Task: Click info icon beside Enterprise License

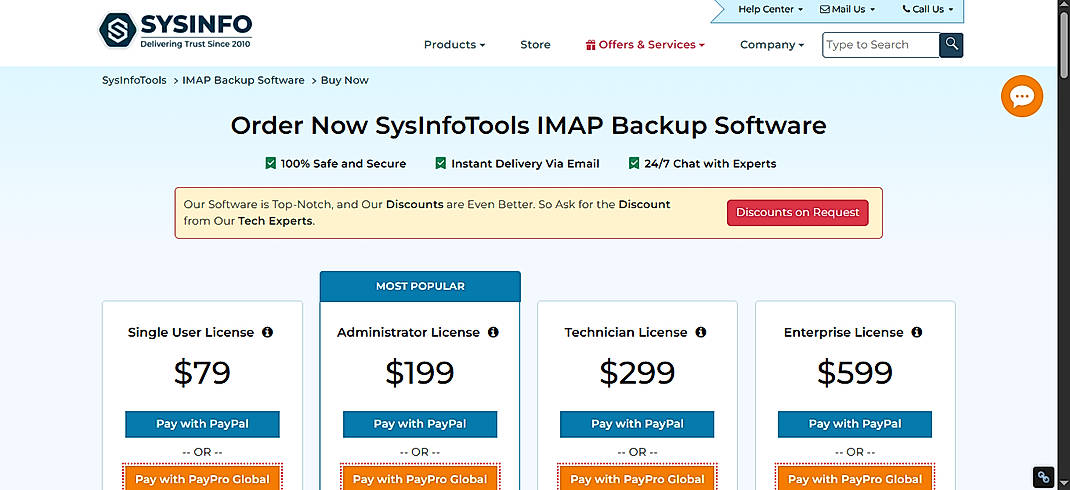Action: [916, 332]
